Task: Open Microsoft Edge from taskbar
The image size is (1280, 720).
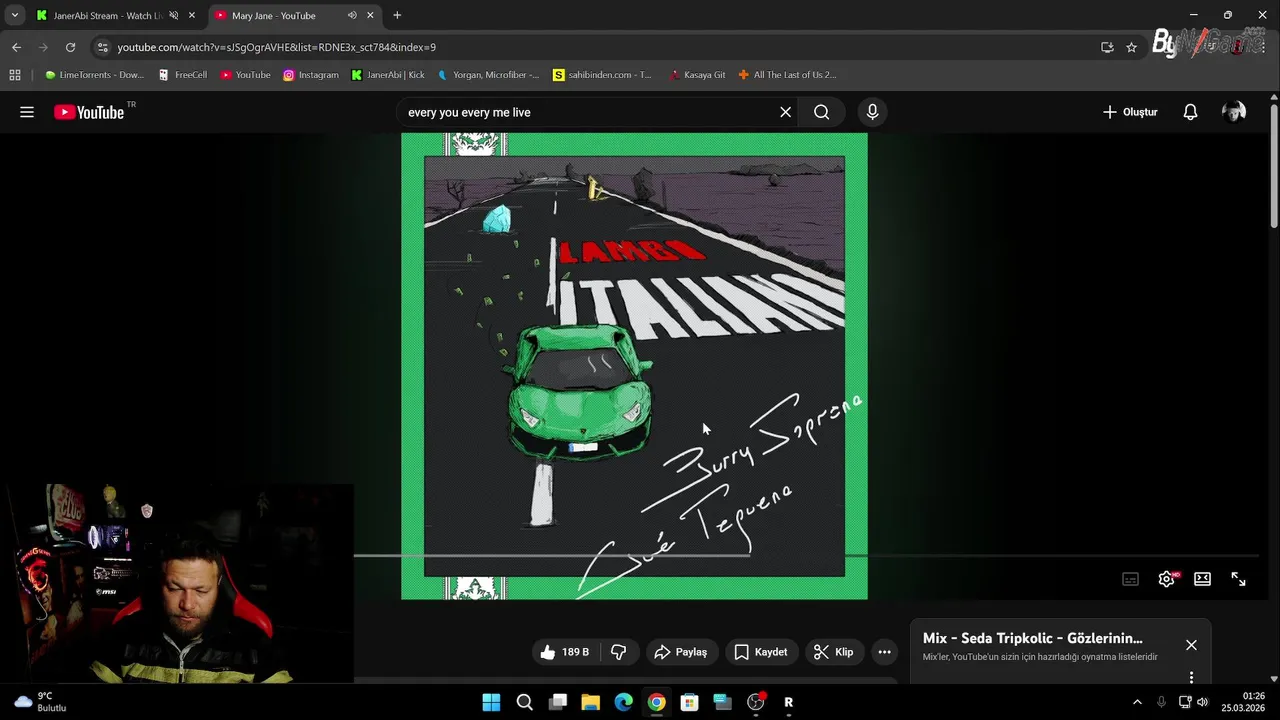Action: pyautogui.click(x=623, y=702)
